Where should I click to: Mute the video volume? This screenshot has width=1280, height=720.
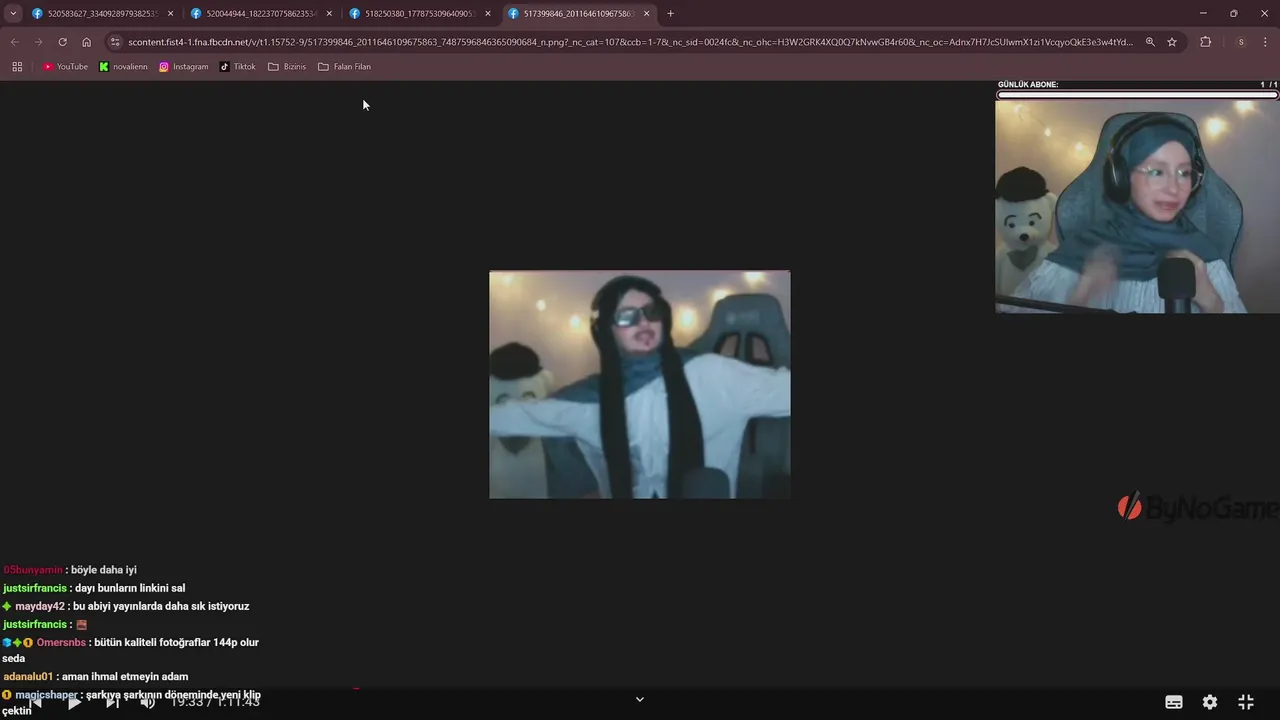click(147, 702)
